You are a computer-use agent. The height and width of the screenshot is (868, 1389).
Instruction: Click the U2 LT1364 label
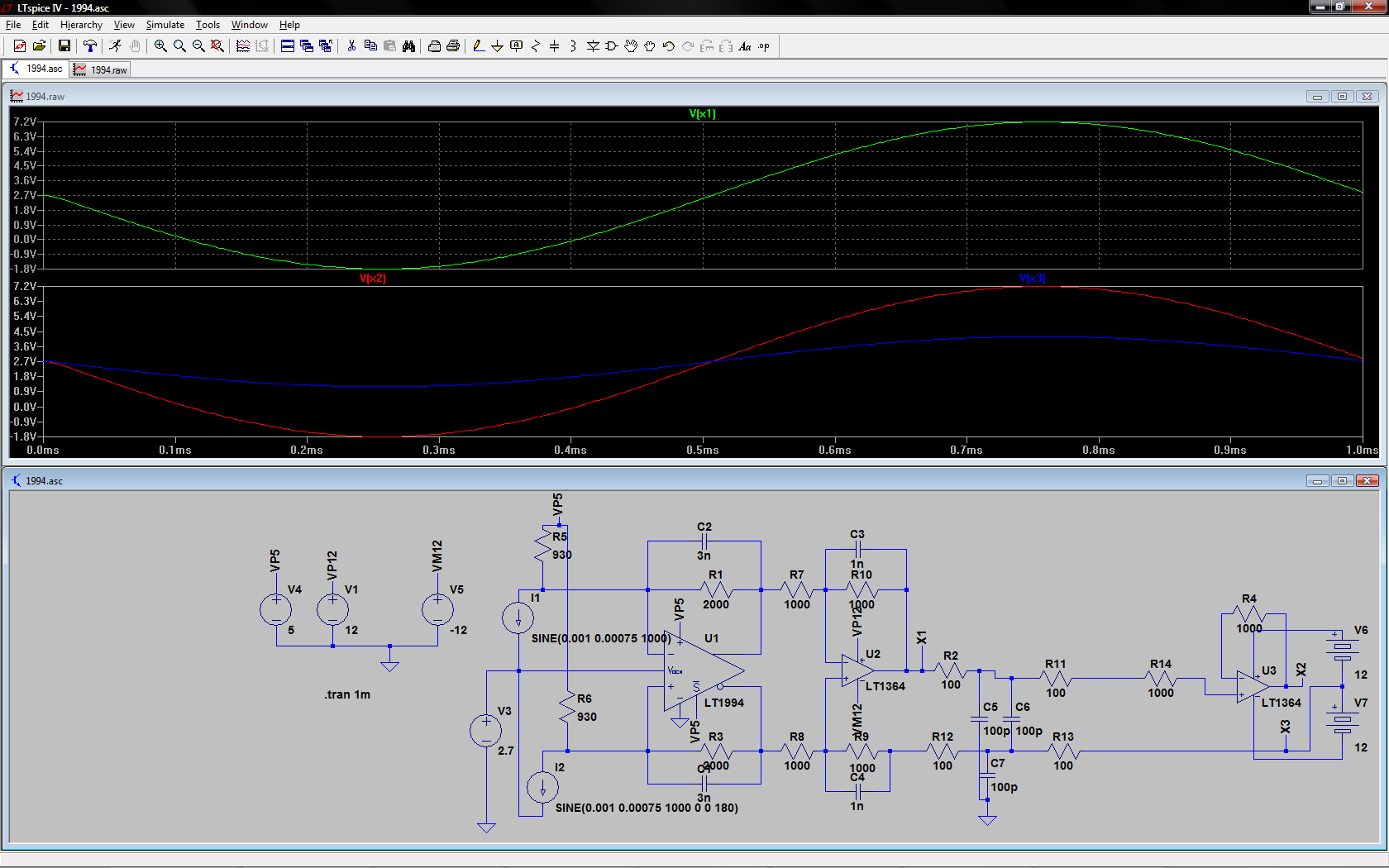[885, 686]
